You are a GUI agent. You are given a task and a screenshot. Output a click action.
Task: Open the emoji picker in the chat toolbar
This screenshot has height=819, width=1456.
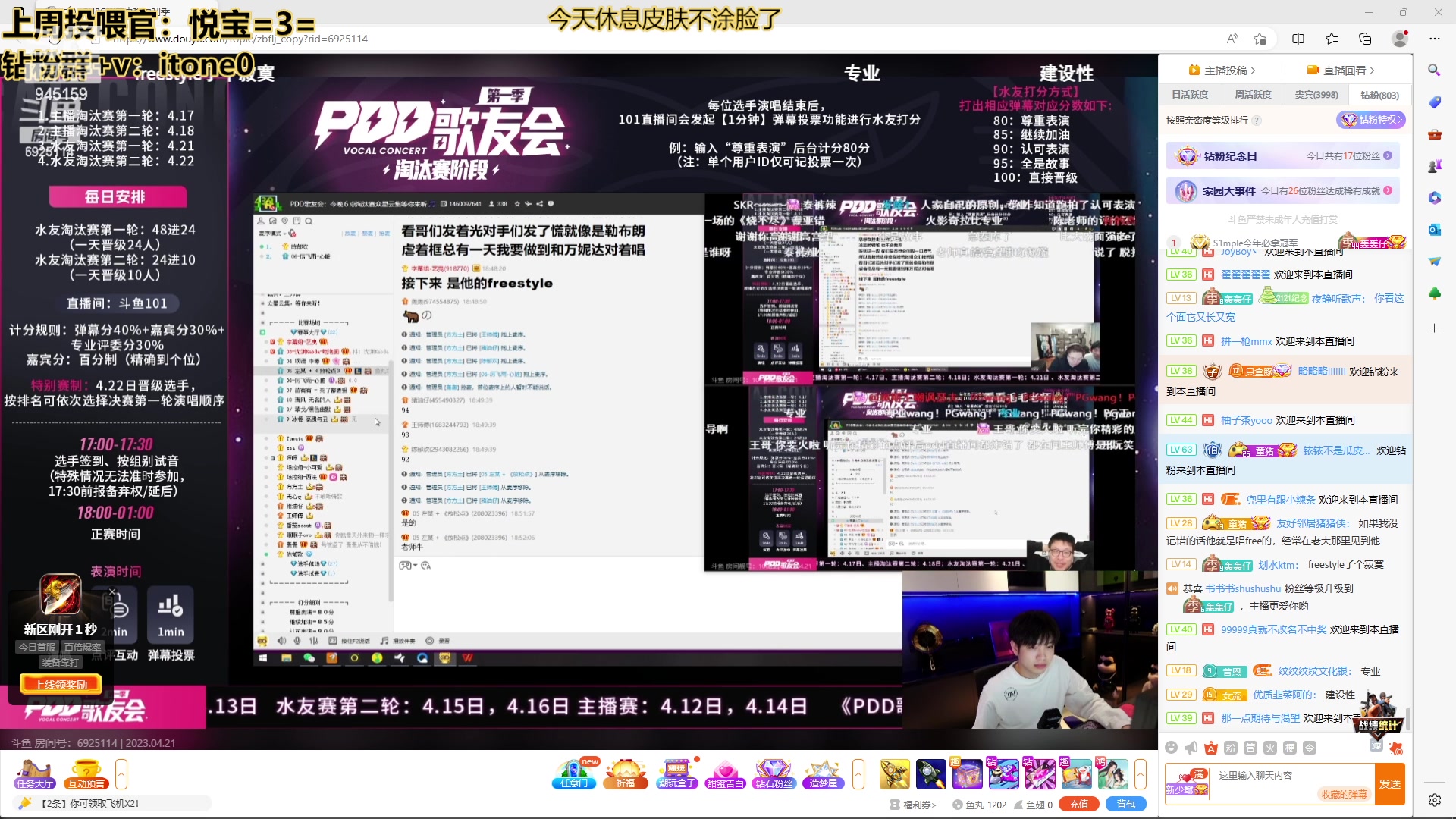(x=1172, y=748)
